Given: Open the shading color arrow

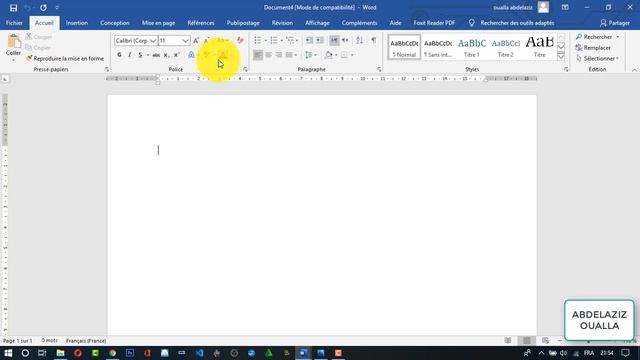Looking at the screenshot, I should click(336, 55).
